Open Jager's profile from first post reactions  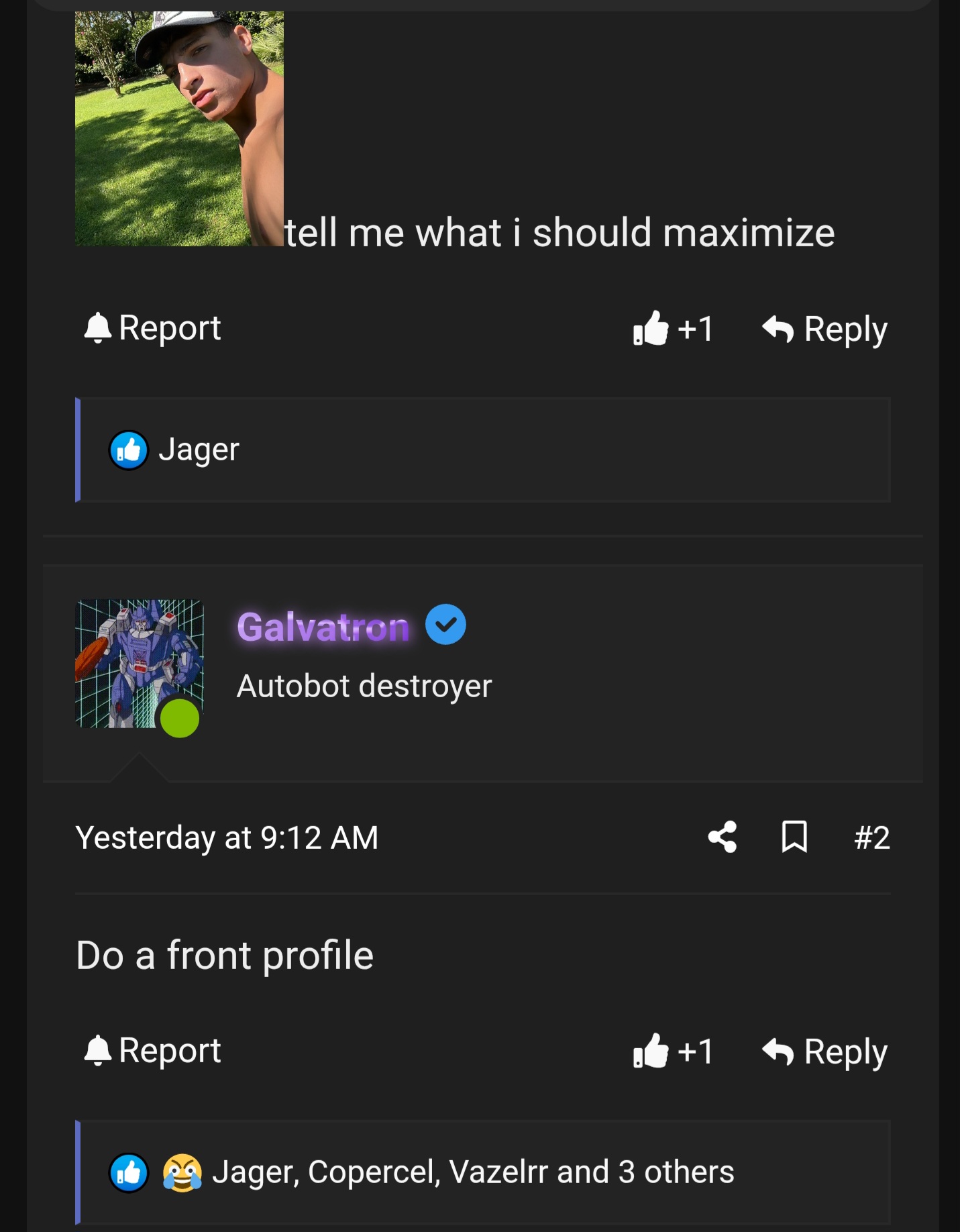199,450
